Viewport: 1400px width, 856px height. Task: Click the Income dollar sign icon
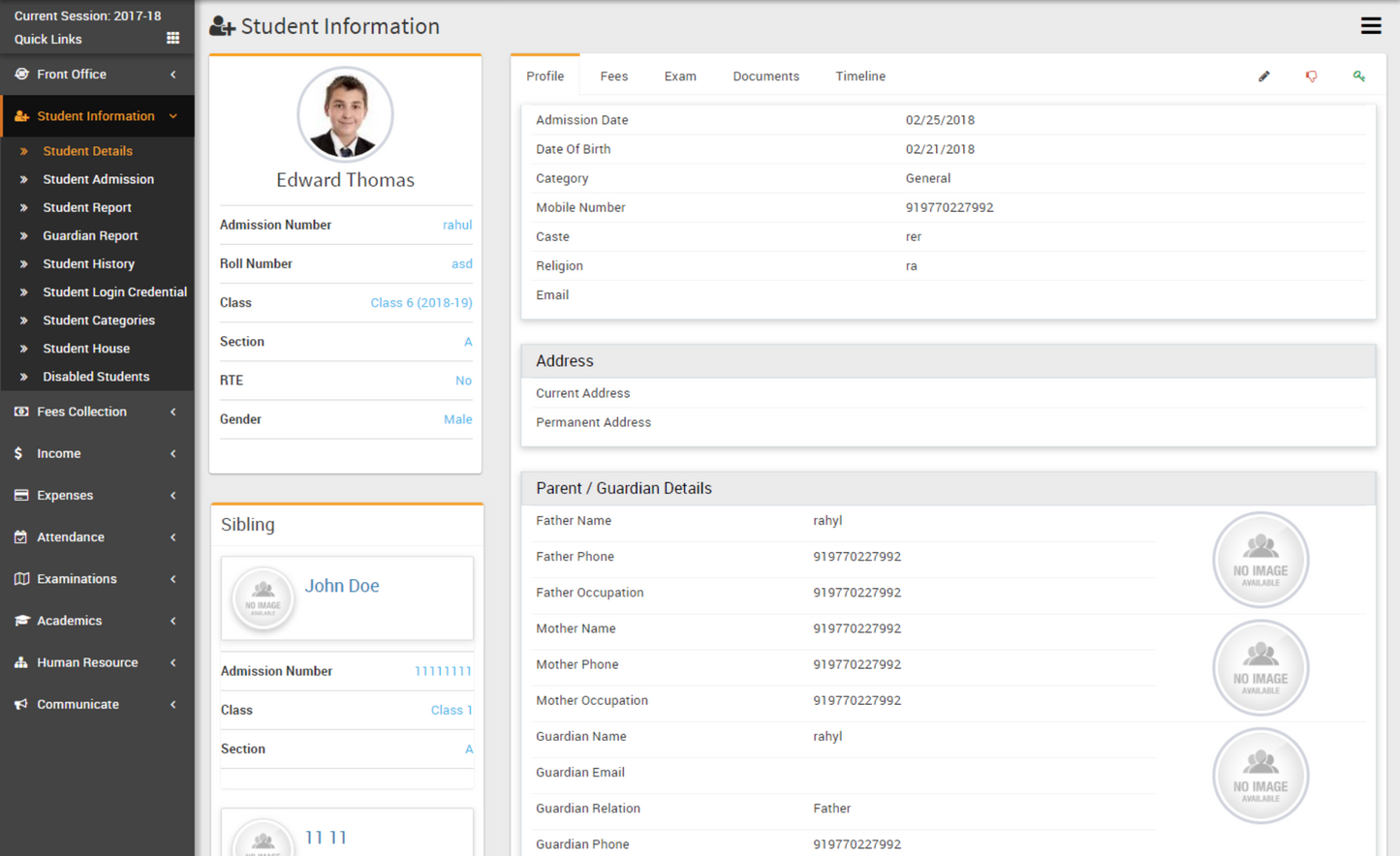[19, 453]
